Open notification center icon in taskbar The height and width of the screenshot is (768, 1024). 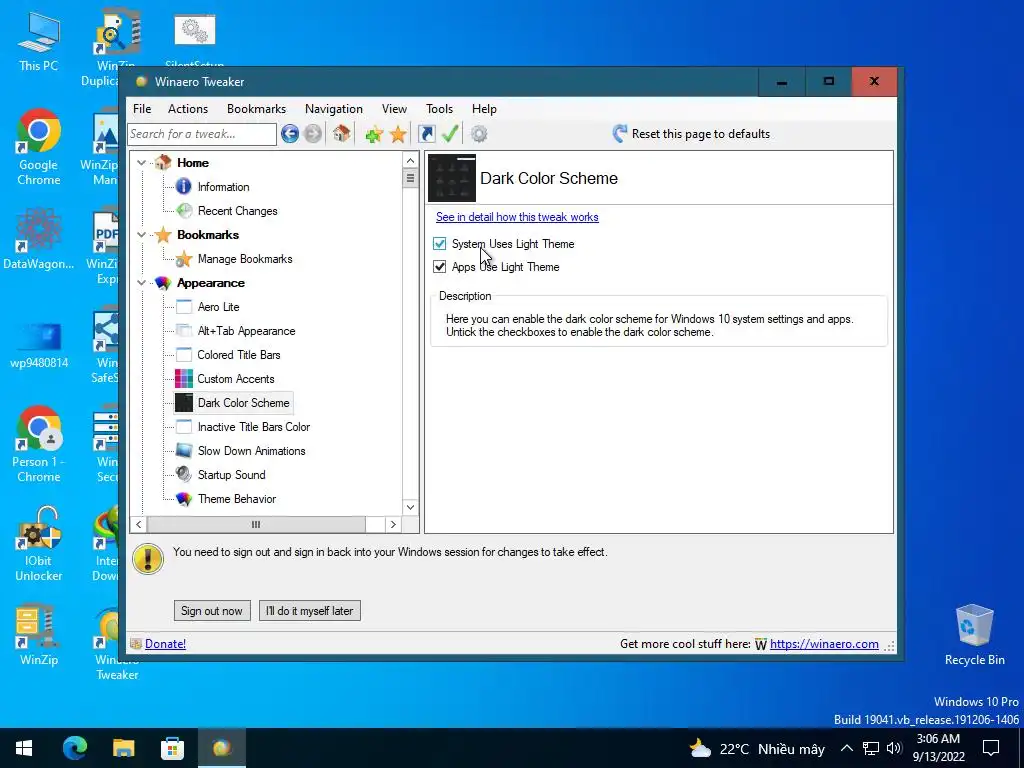coord(991,748)
